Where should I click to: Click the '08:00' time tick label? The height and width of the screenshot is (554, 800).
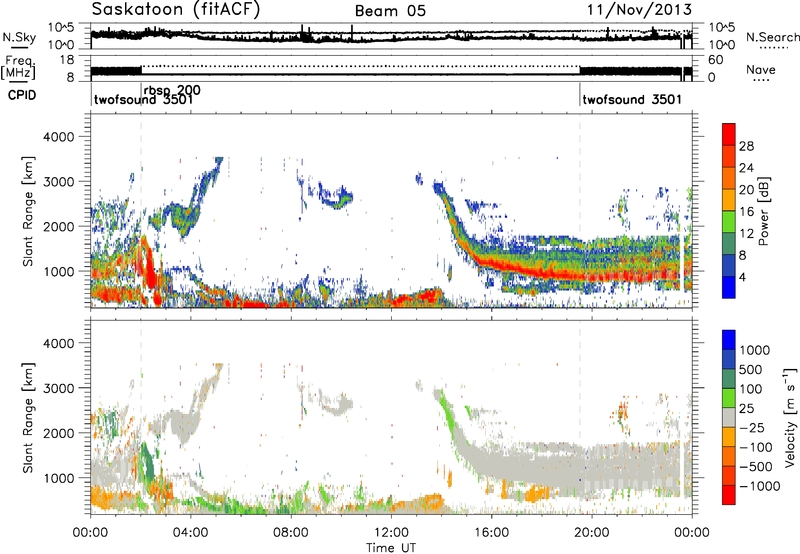pos(290,533)
